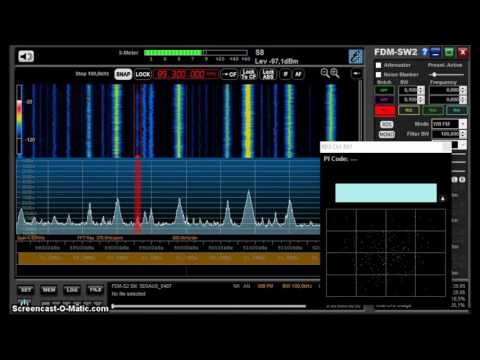This screenshot has width=480, height=360.
Task: Click the LOG button
Action: click(72, 290)
